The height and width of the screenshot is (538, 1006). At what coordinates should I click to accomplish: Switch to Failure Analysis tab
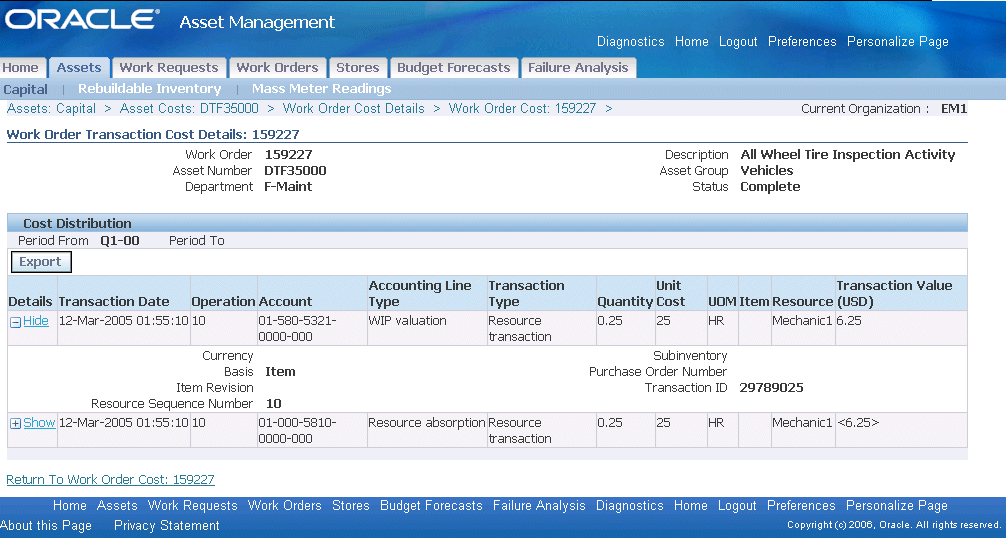click(578, 67)
